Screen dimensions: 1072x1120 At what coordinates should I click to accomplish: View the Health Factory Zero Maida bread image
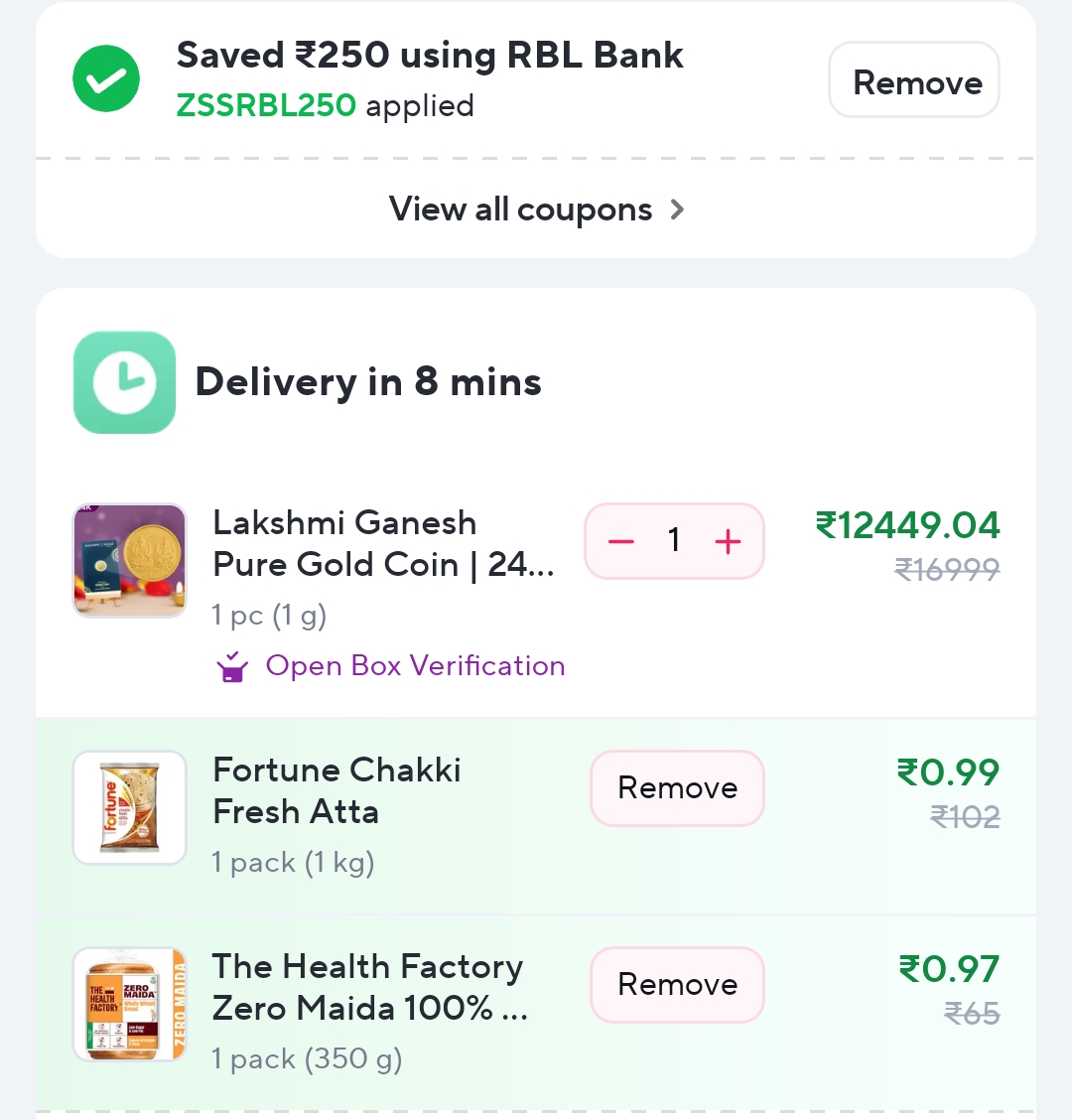129,1004
